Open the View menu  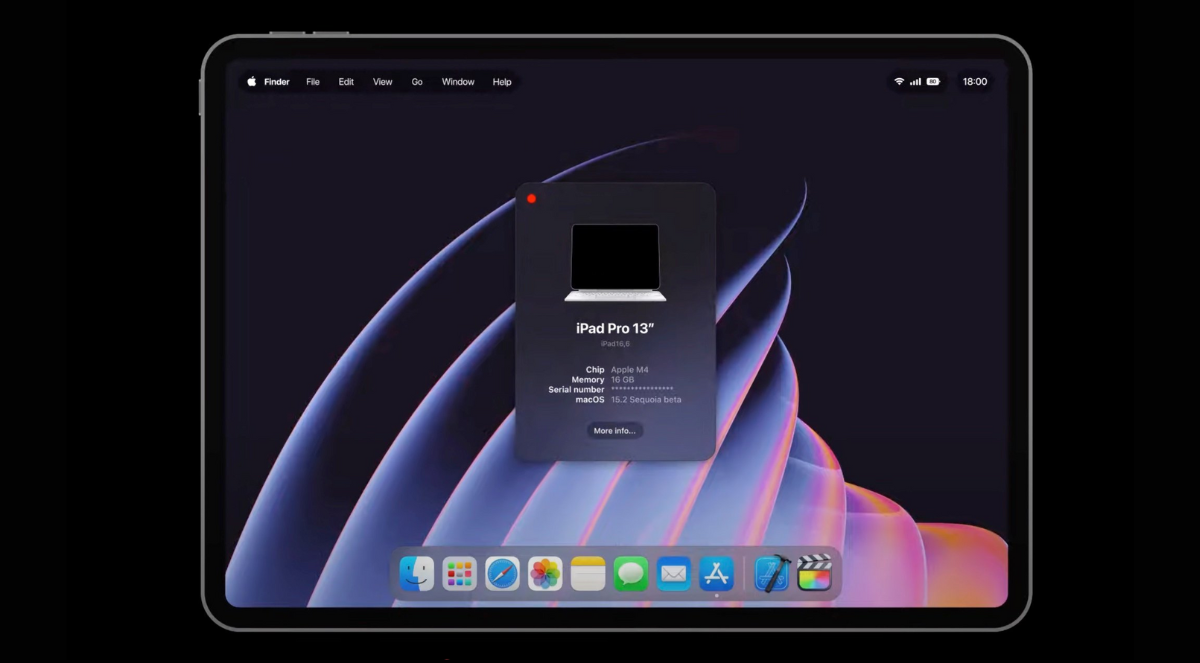click(x=383, y=82)
